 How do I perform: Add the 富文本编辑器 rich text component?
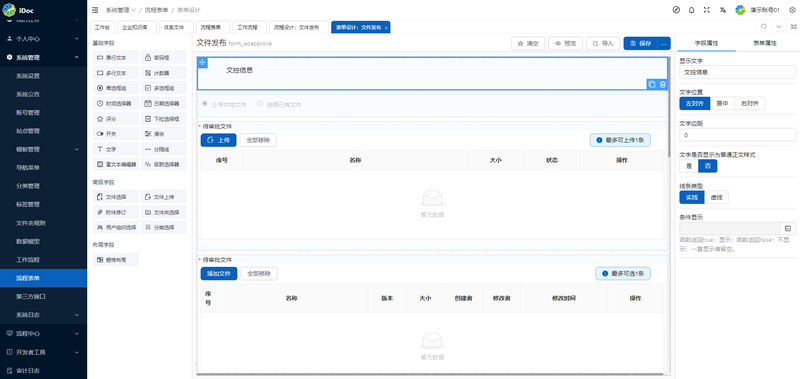click(x=115, y=164)
